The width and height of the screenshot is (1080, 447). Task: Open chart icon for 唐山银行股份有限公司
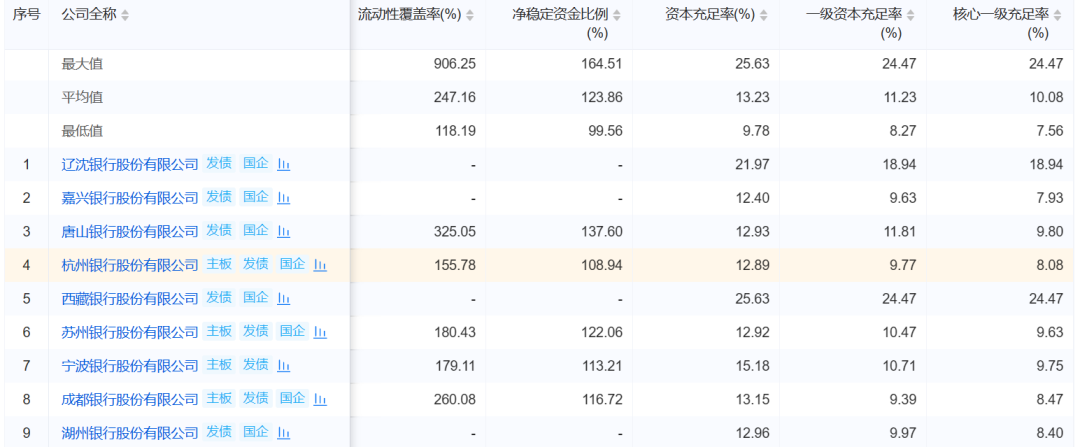coord(283,231)
